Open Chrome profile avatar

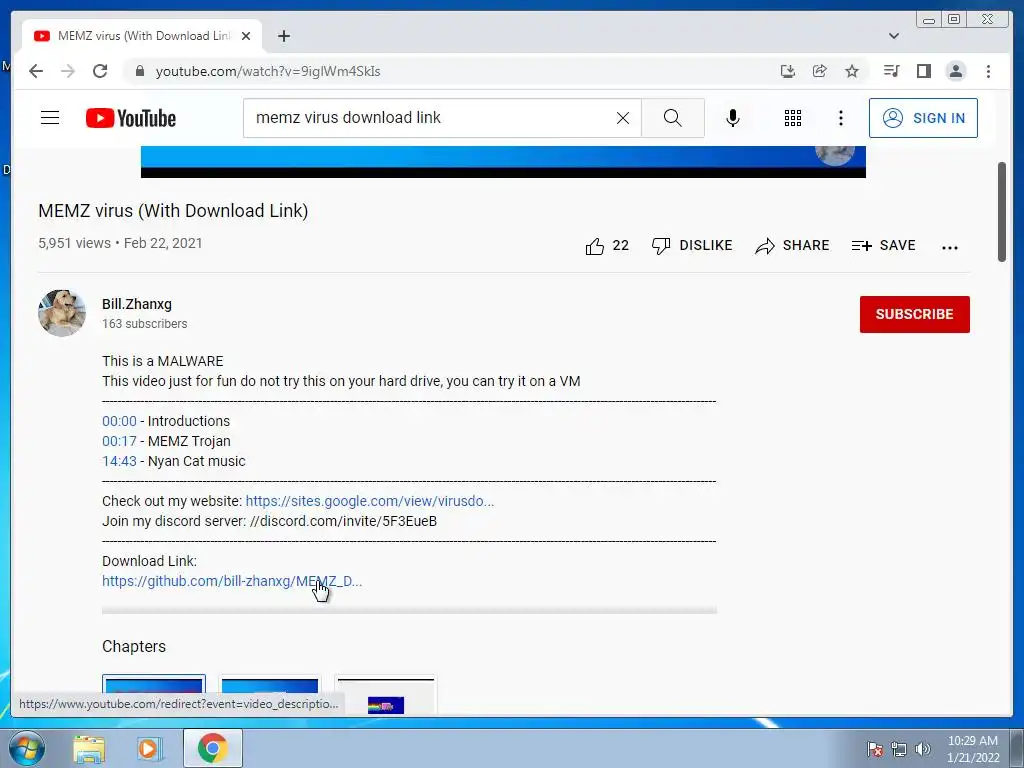tap(955, 71)
